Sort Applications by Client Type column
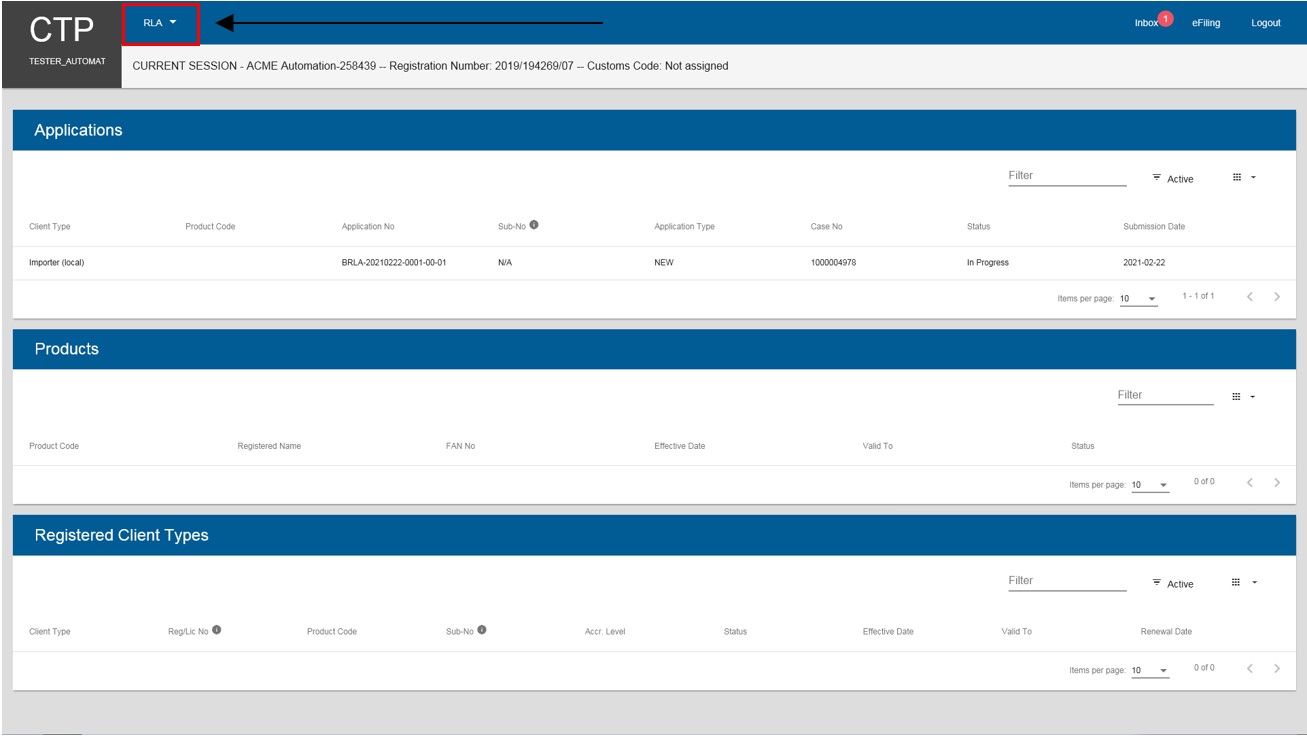 [x=50, y=227]
